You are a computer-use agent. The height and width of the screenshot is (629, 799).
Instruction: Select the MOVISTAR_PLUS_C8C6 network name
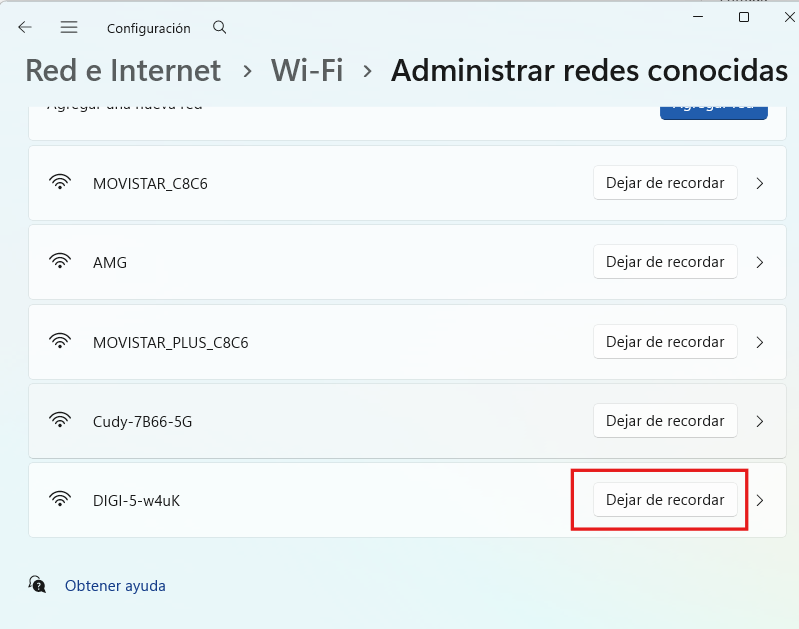(x=171, y=343)
